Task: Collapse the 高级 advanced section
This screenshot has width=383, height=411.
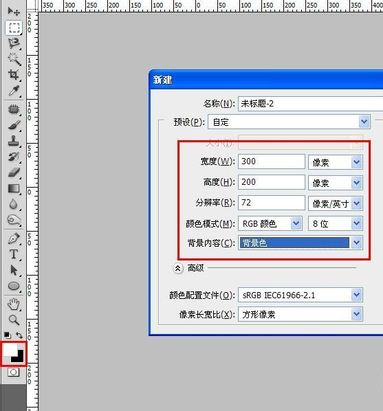Action: 178,268
